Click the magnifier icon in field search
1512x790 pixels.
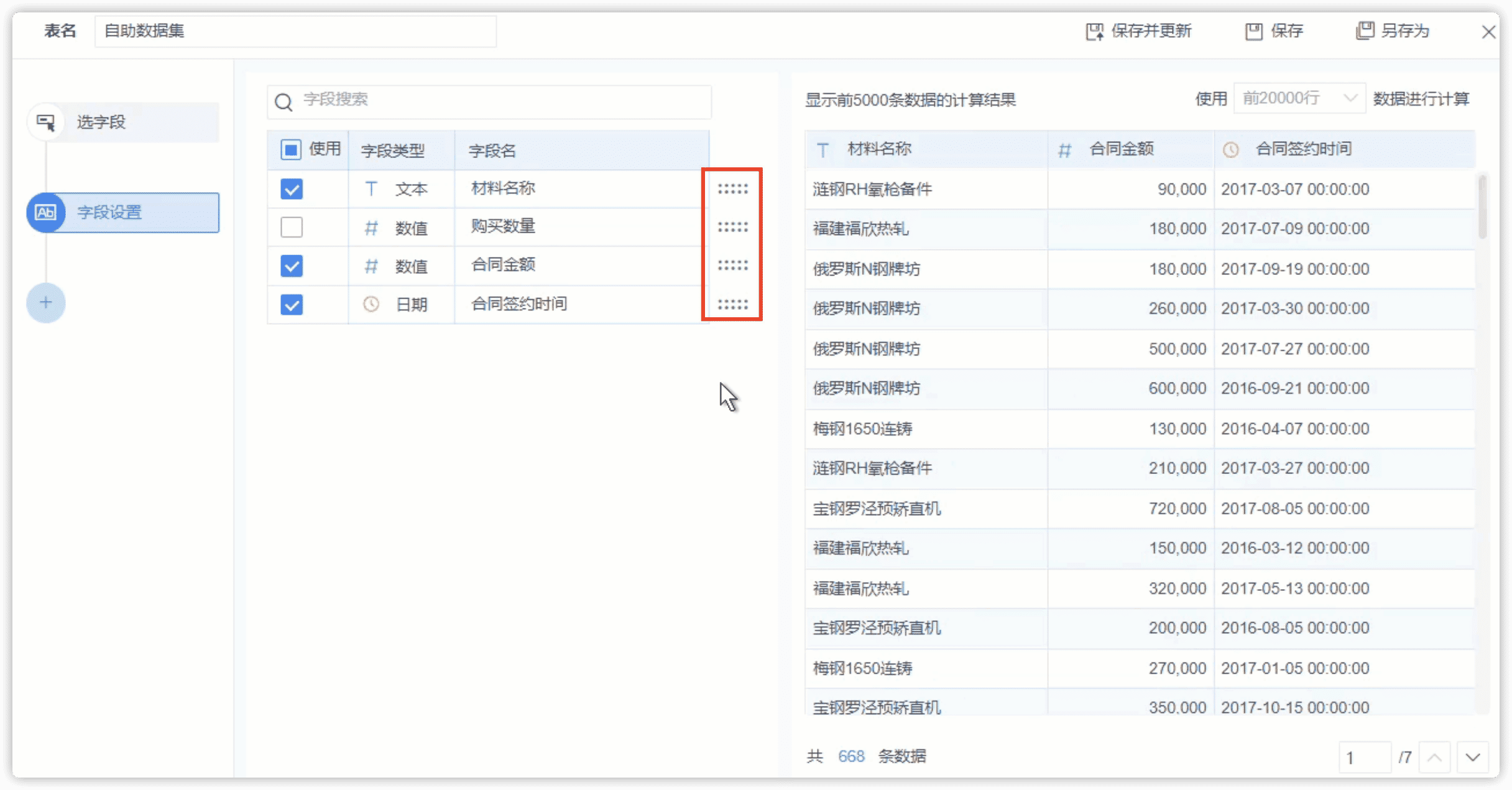coord(283,102)
